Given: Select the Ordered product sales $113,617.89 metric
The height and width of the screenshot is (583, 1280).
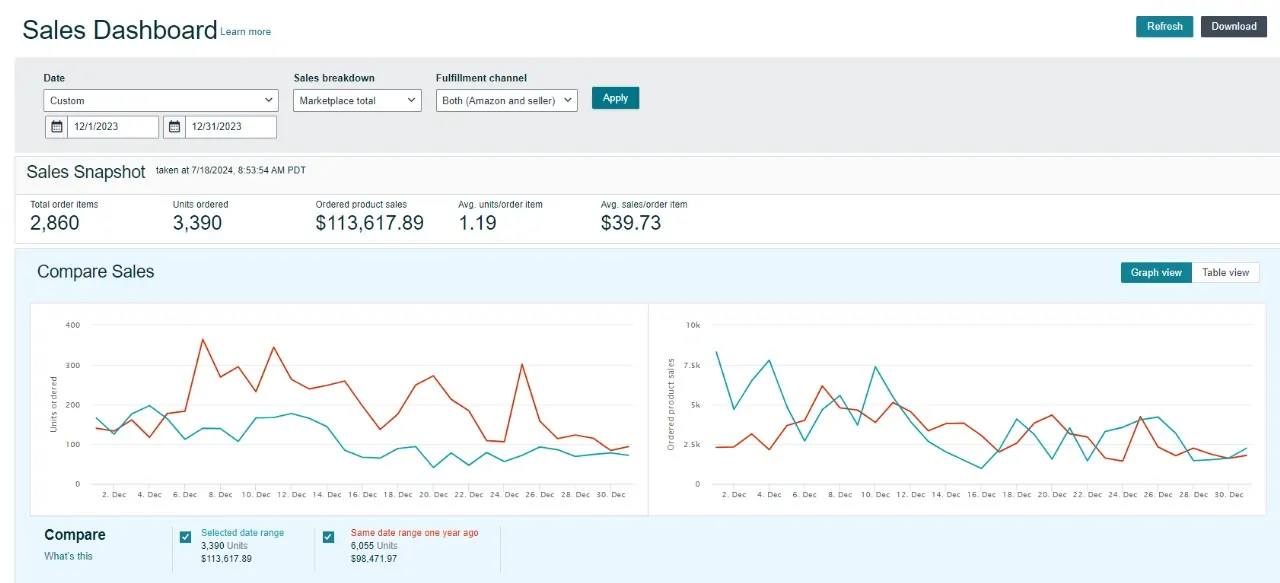Looking at the screenshot, I should pyautogui.click(x=369, y=222).
